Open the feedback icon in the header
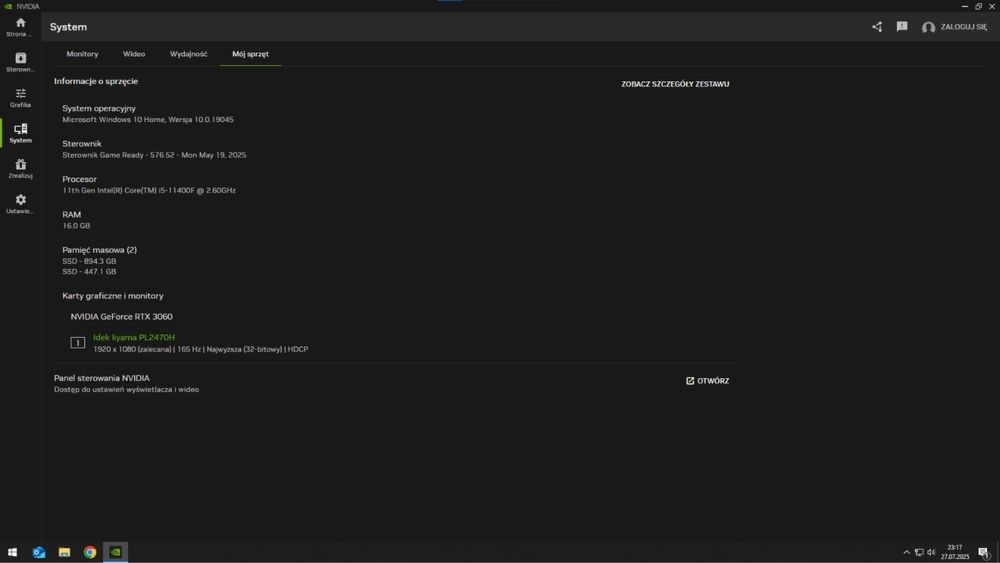 [x=902, y=27]
